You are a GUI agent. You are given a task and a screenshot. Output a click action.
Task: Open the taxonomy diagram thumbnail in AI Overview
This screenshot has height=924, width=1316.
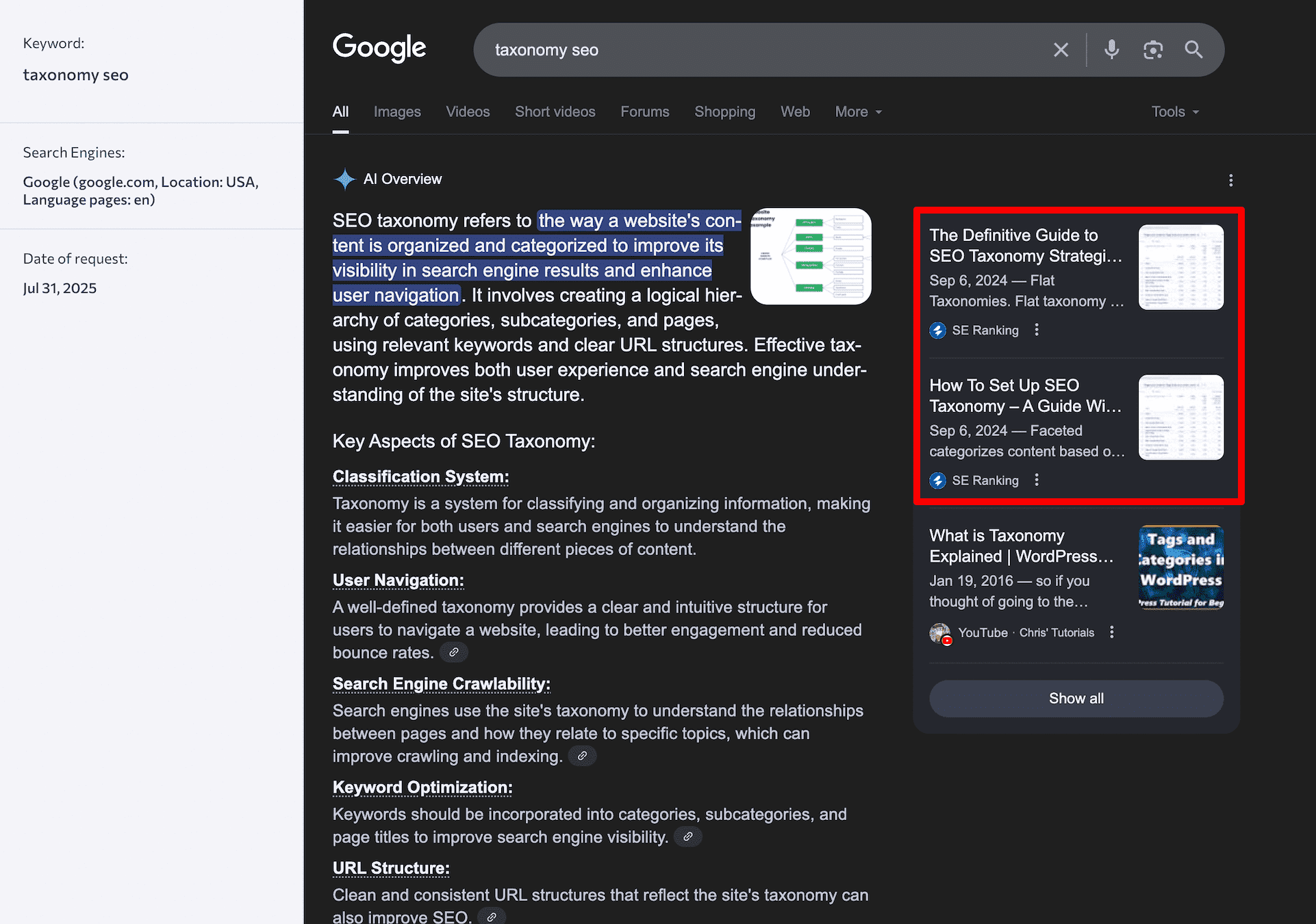(811, 257)
